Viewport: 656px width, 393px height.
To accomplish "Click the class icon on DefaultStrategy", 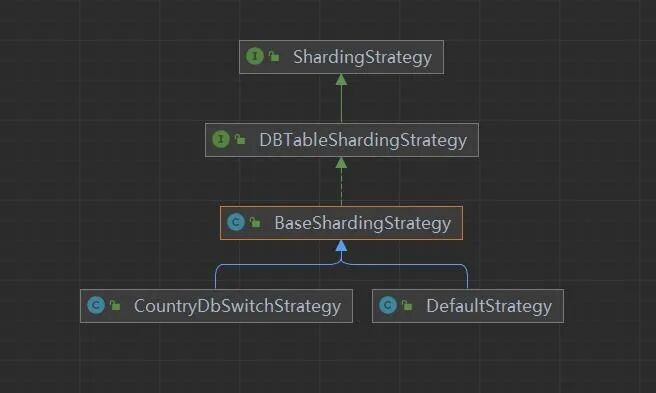I will 388,305.
